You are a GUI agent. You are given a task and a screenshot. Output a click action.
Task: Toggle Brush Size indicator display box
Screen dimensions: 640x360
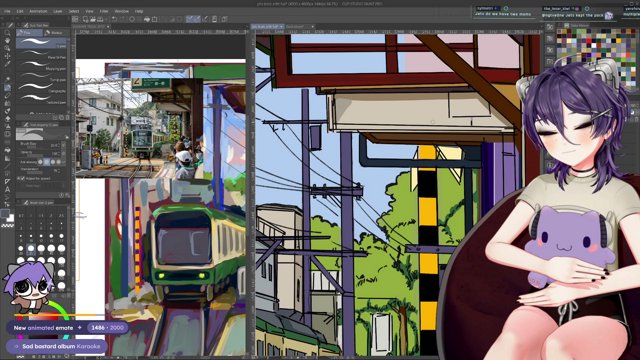click(63, 145)
